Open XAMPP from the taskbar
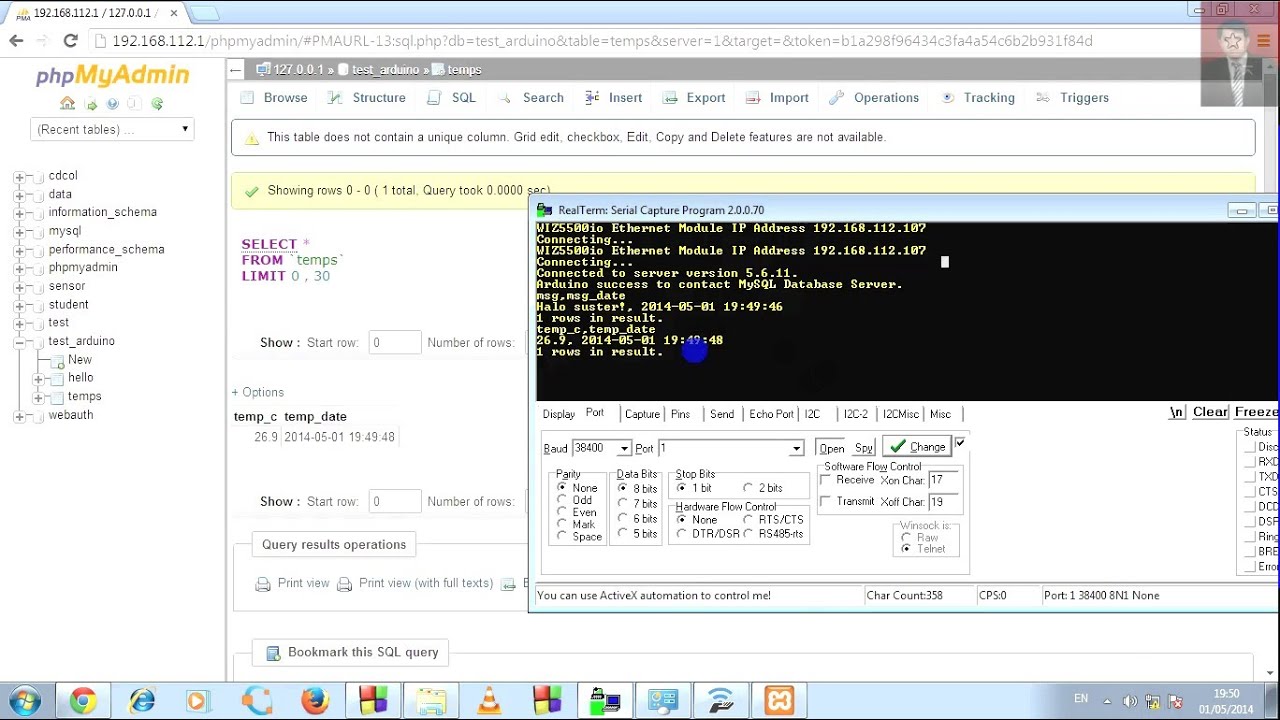 point(779,701)
